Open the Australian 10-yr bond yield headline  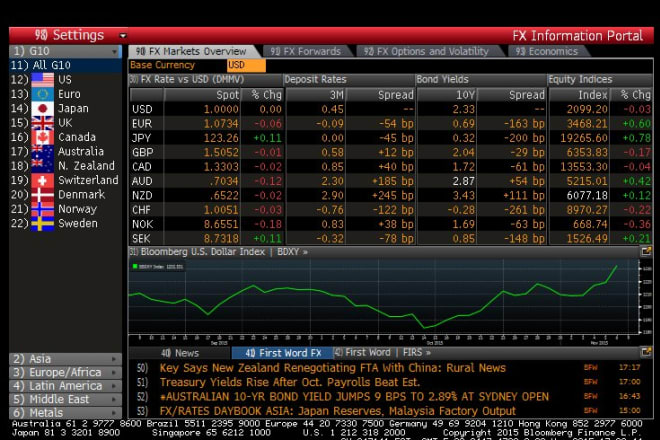coord(354,397)
